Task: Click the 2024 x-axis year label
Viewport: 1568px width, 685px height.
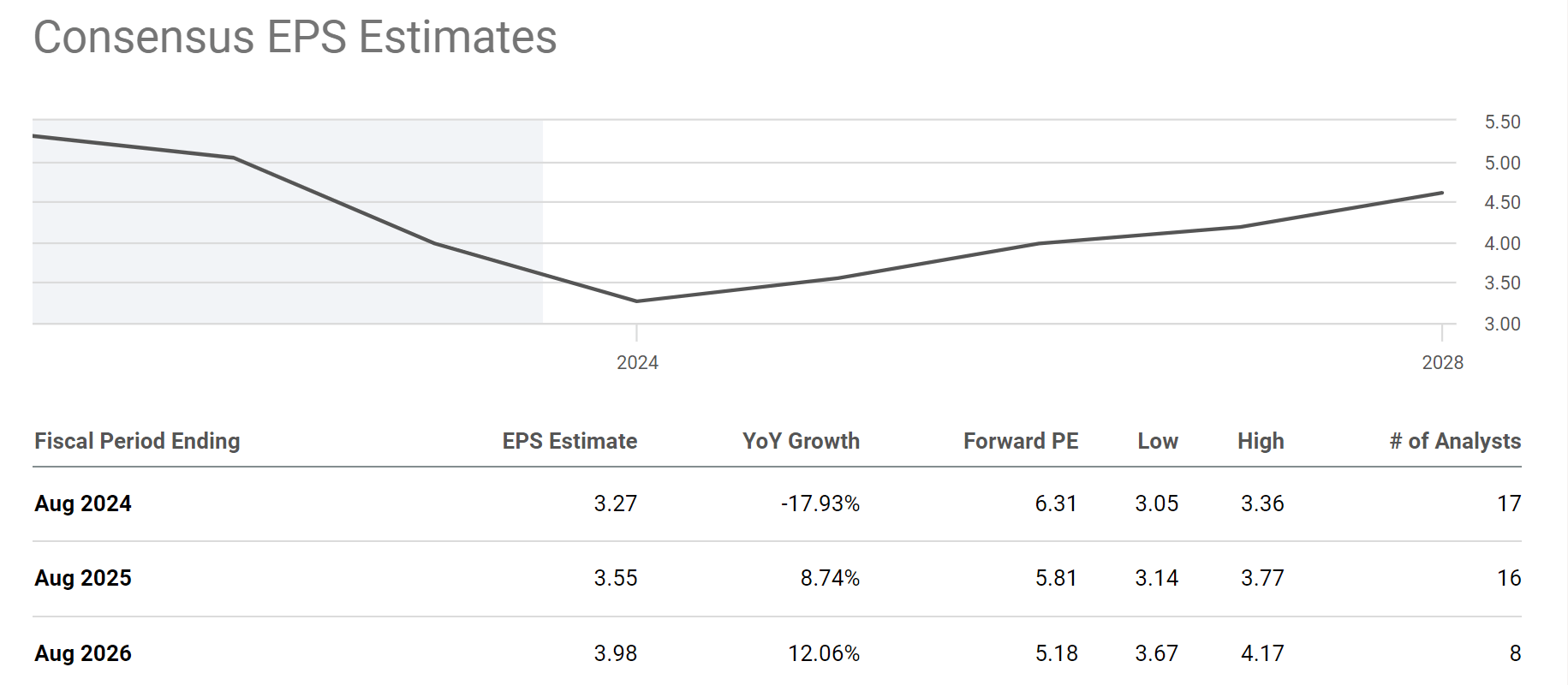Action: (x=637, y=362)
